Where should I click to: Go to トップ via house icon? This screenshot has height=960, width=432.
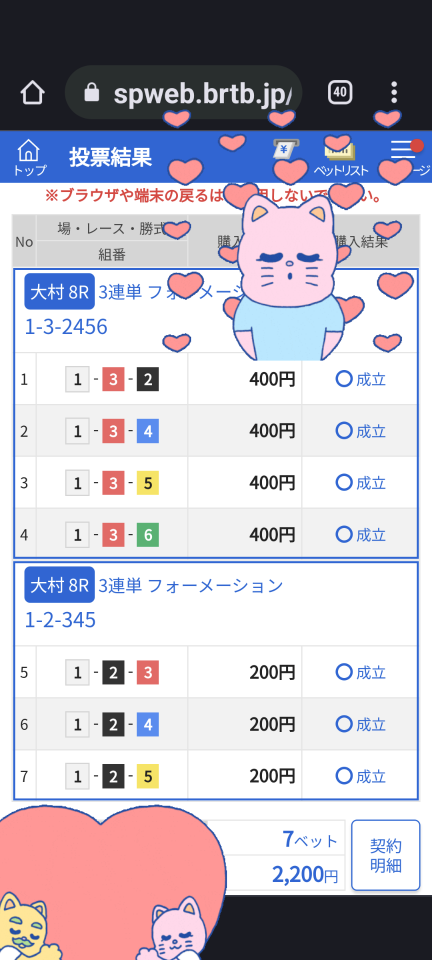point(29,157)
